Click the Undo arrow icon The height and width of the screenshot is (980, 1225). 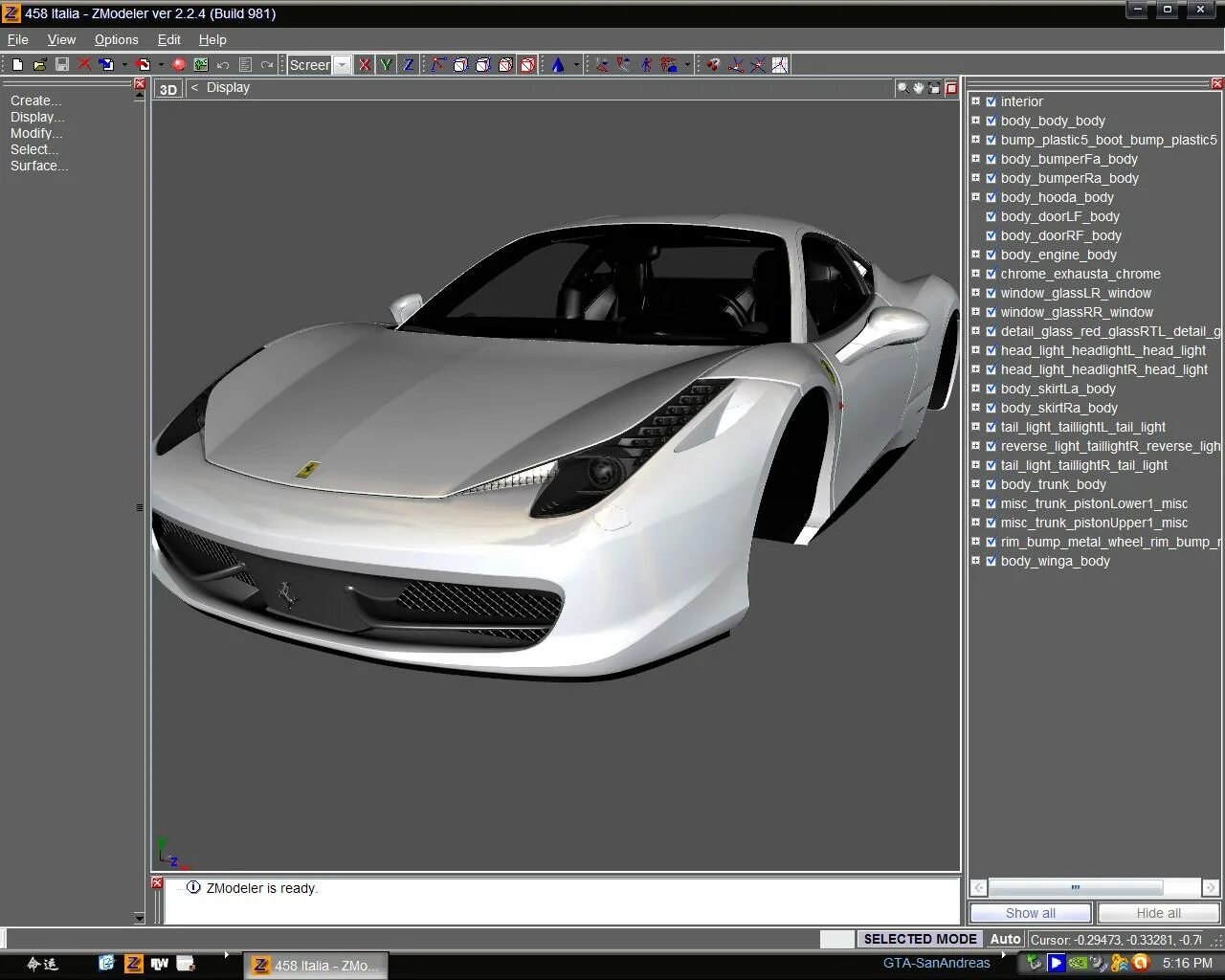point(223,65)
